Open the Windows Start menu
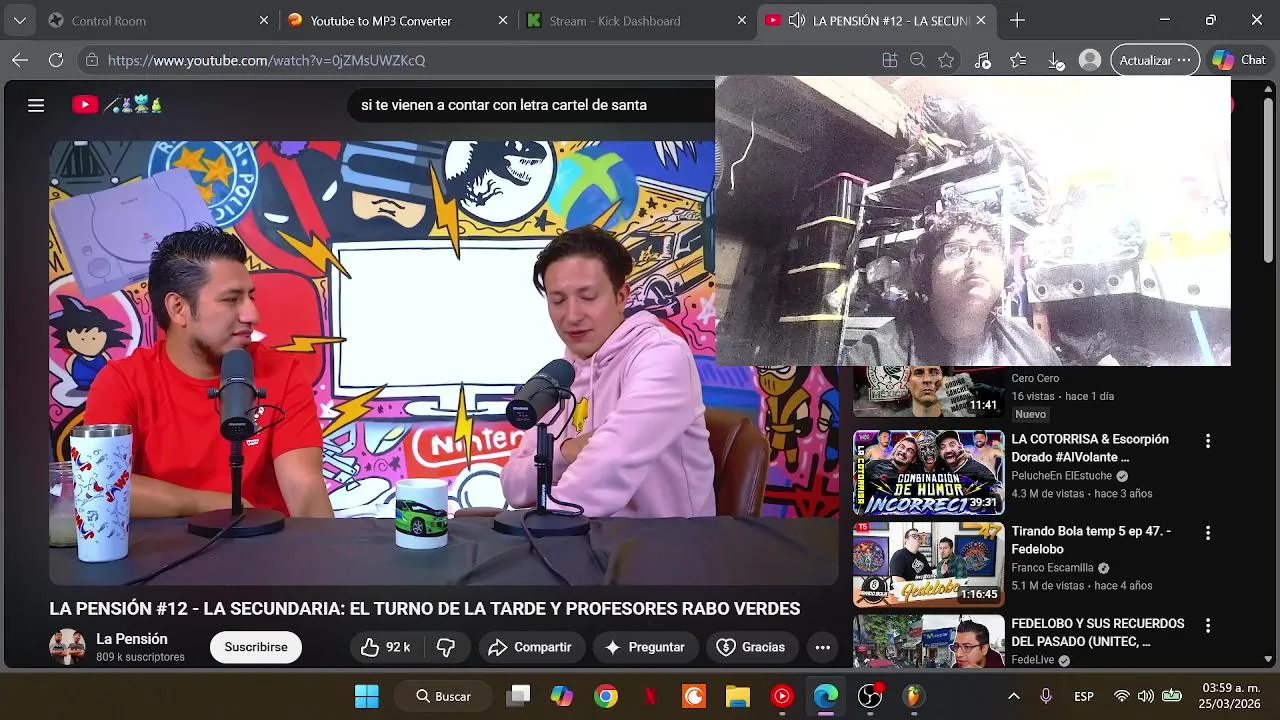1280x720 pixels. pyautogui.click(x=367, y=696)
